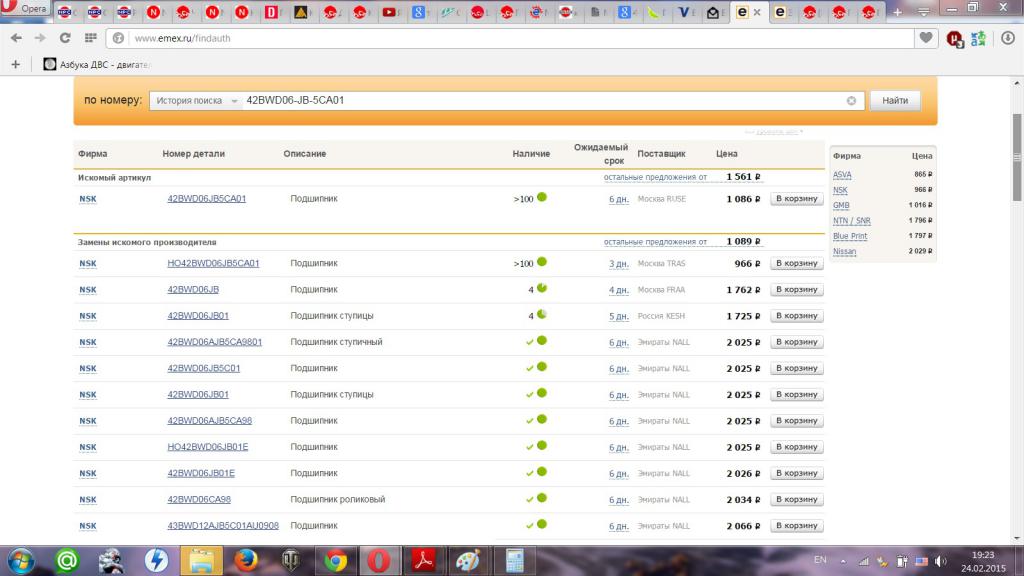Open 5 дн. delivery term link

pyautogui.click(x=618, y=316)
